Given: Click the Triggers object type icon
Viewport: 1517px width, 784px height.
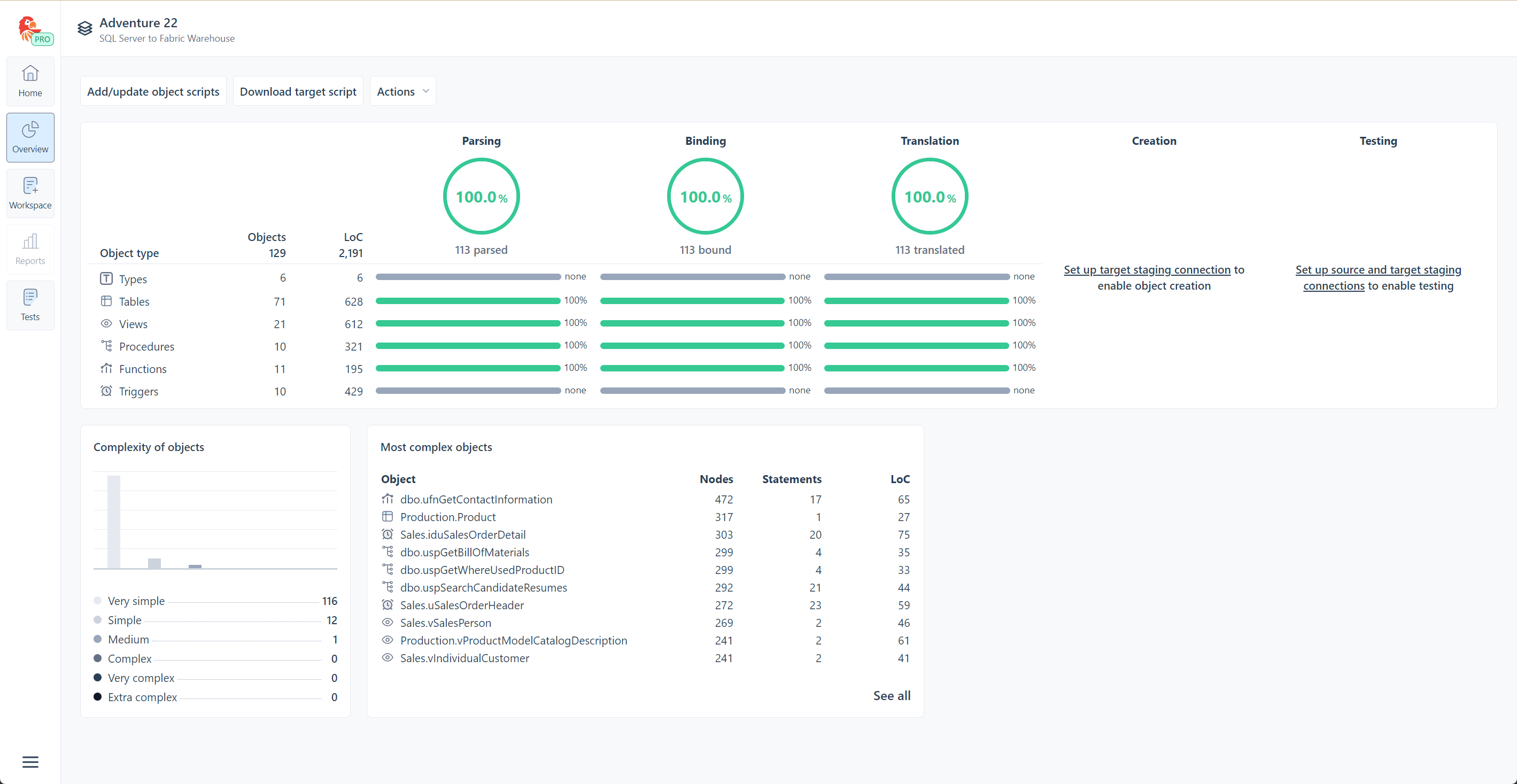Looking at the screenshot, I should pos(106,391).
